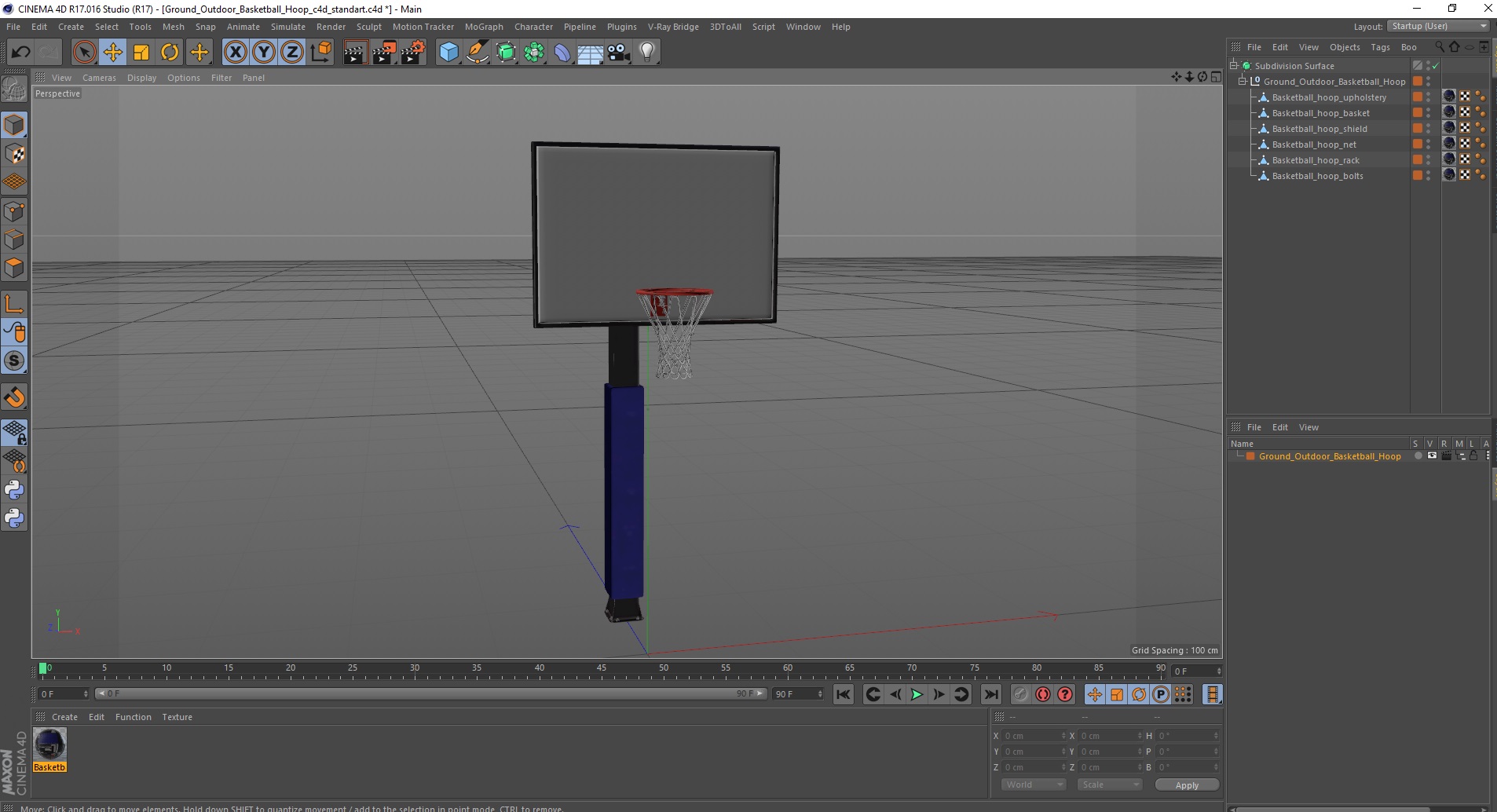Open the V-Ray Bridge menu
This screenshot has height=812, width=1497.
click(x=673, y=27)
